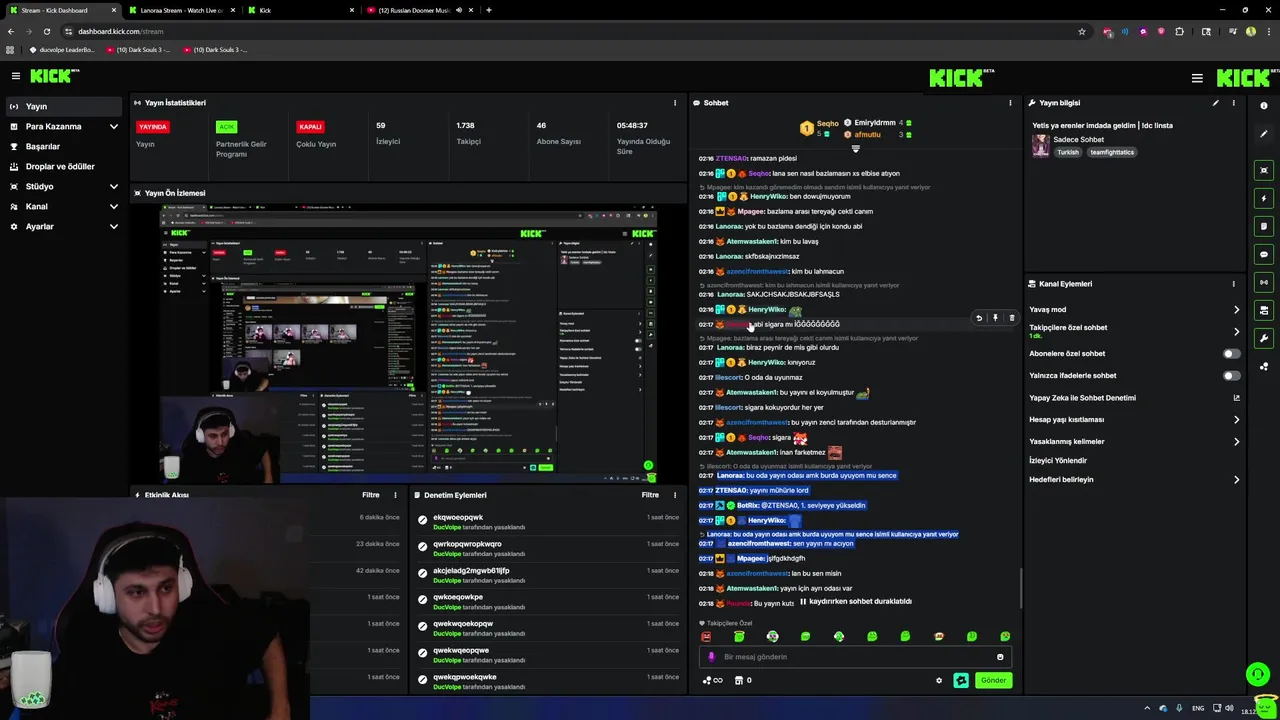The width and height of the screenshot is (1280, 720).
Task: Click broadcast signal icon in right sidebar
Action: [x=1264, y=282]
